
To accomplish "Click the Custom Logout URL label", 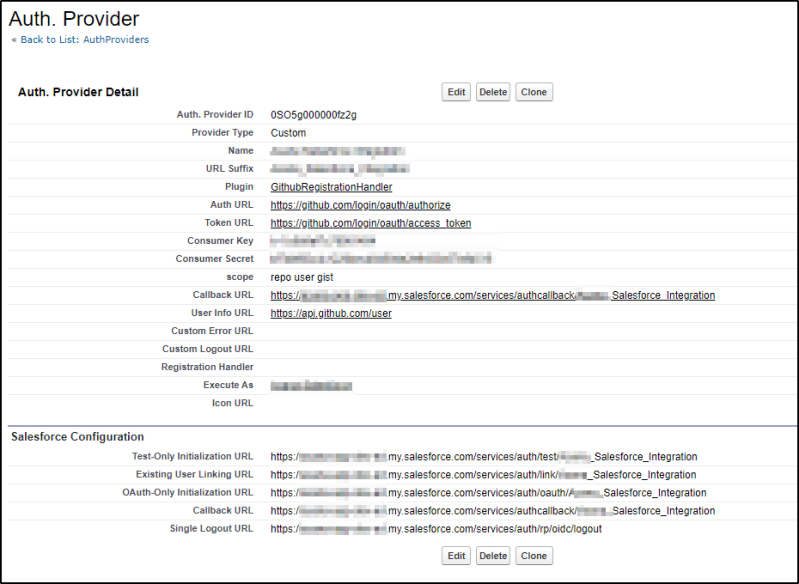I will tap(207, 349).
